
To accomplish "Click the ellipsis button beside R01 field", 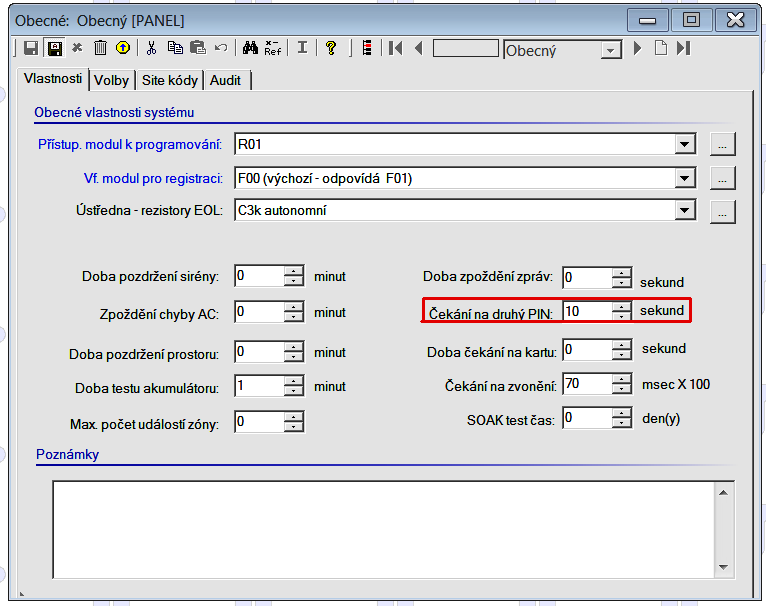I will point(722,145).
